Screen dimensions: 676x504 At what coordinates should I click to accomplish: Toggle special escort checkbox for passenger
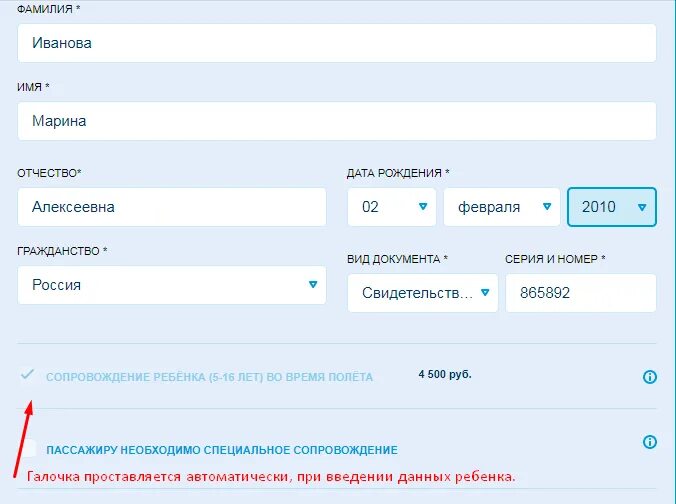tap(28, 448)
